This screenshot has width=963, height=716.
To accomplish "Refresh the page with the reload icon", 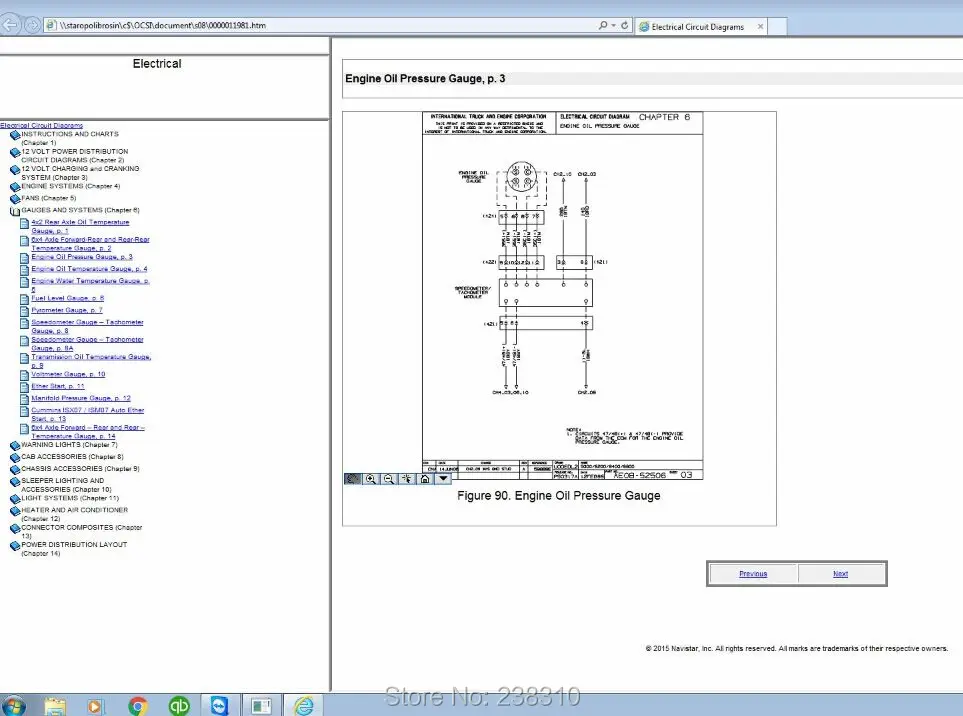I will 625,25.
